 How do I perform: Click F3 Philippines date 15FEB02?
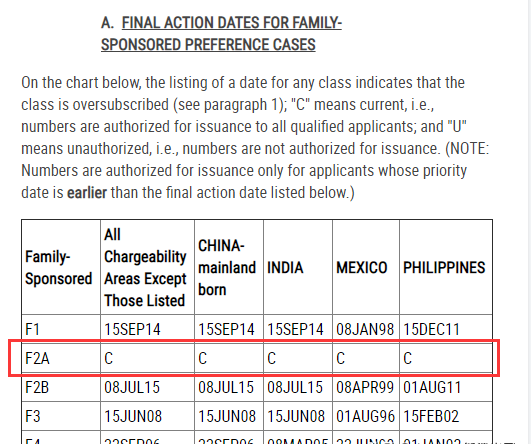tap(431, 416)
